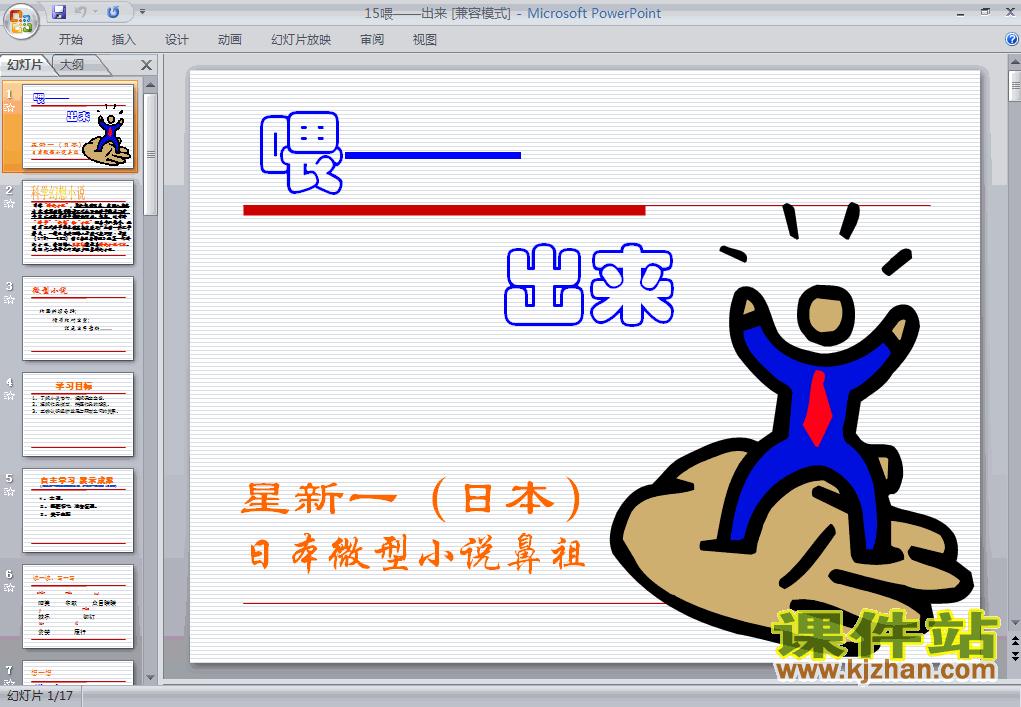Click the slide area scrollbar down arrow
This screenshot has height=707, width=1021.
pyautogui.click(x=1014, y=623)
